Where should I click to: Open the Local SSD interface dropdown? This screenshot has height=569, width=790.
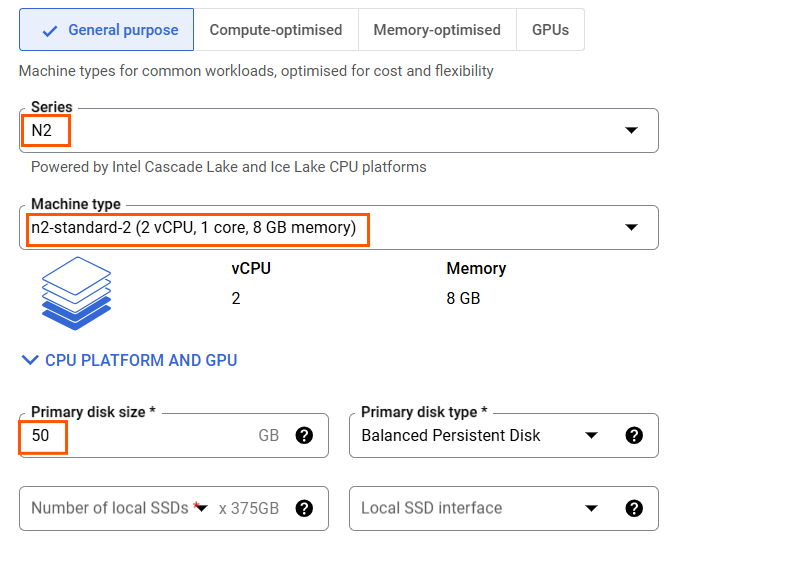click(x=480, y=508)
